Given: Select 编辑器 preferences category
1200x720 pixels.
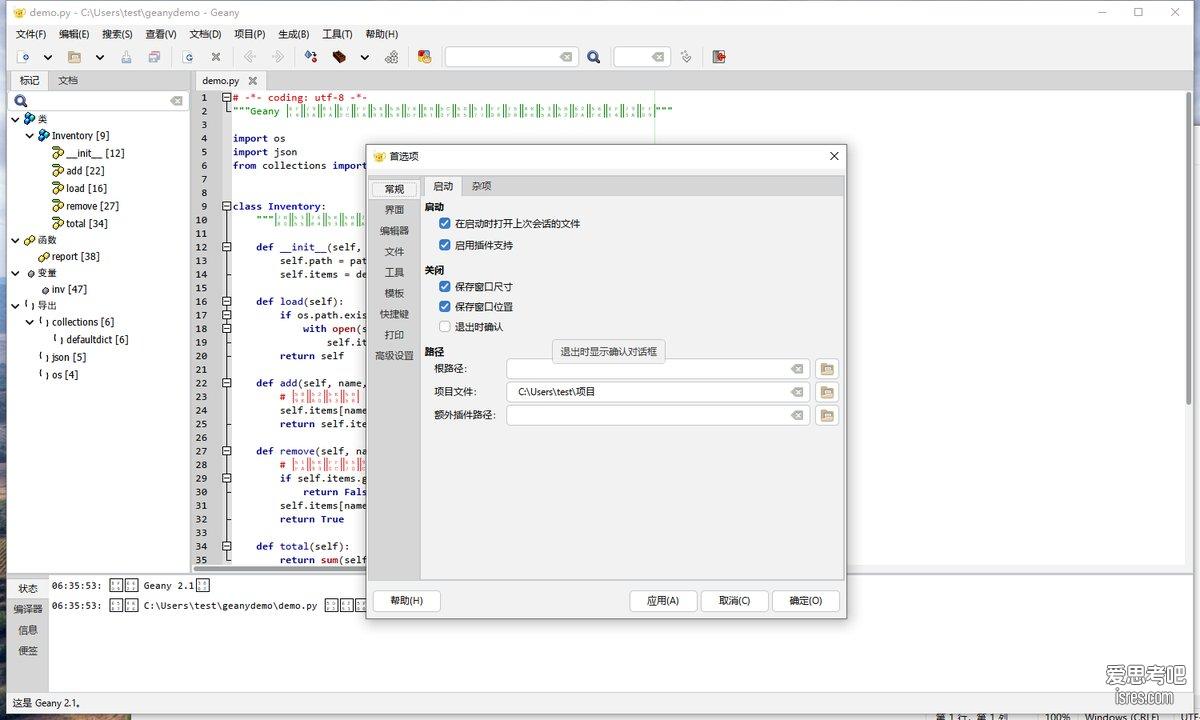Looking at the screenshot, I should [x=394, y=231].
